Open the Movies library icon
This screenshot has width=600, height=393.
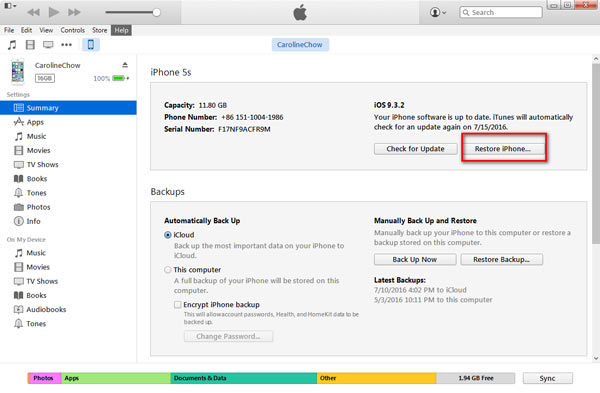pyautogui.click(x=30, y=45)
